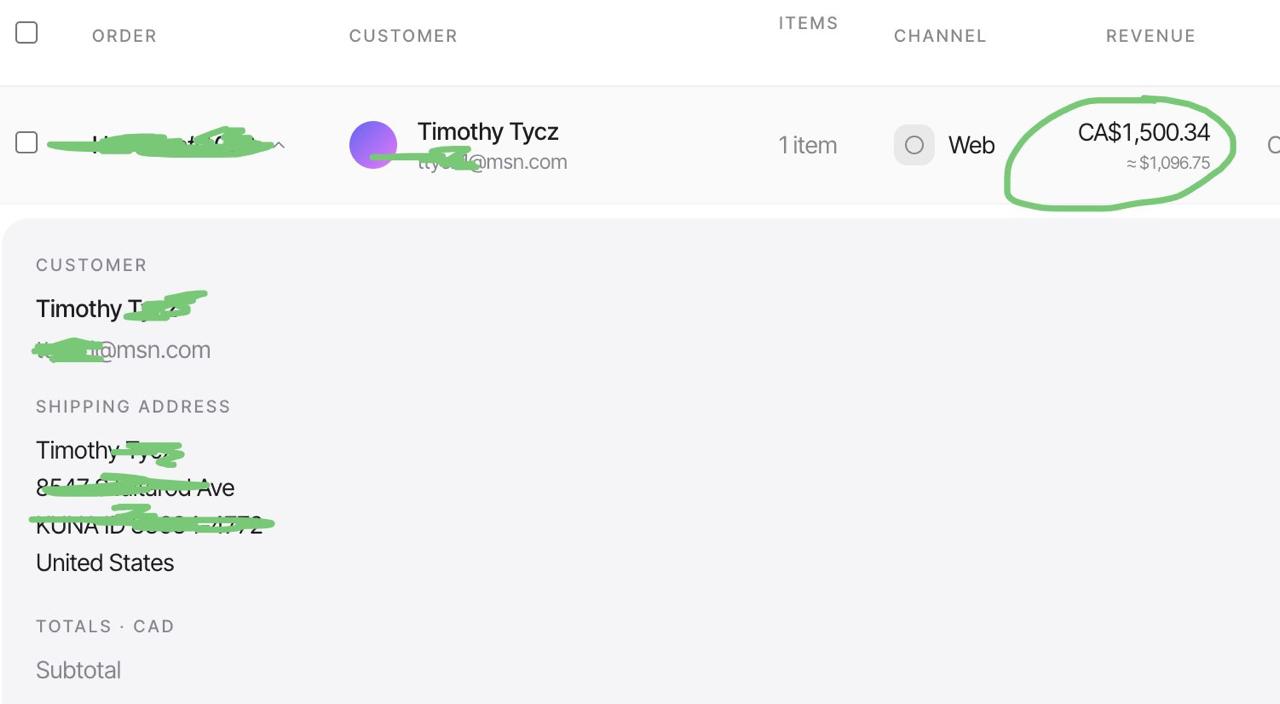Sort by the CUSTOMER column header

[x=403, y=36]
